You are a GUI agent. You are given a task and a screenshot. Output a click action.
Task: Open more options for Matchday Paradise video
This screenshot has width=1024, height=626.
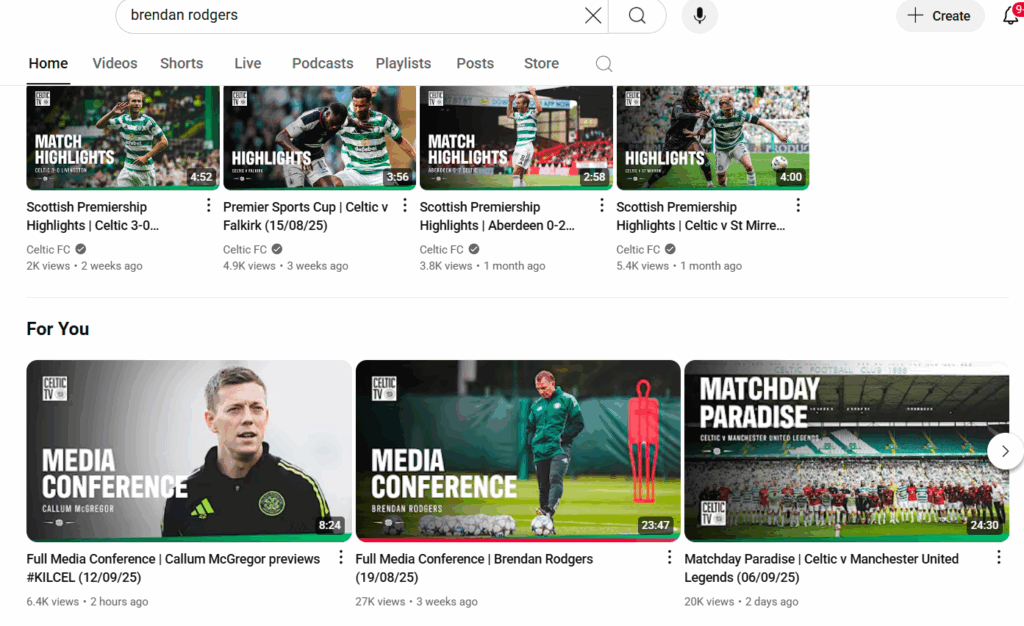(999, 557)
